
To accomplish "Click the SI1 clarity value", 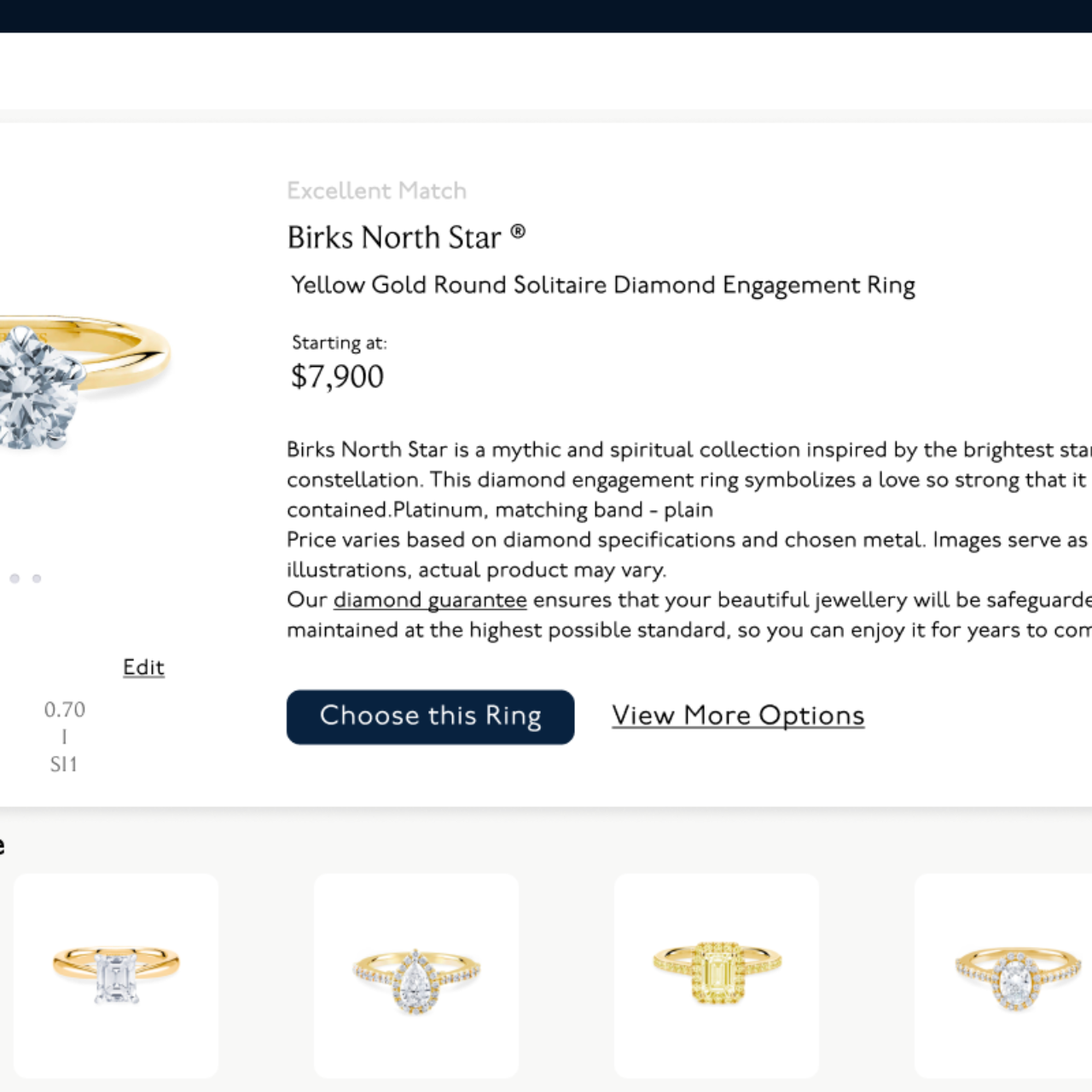I will point(64,764).
